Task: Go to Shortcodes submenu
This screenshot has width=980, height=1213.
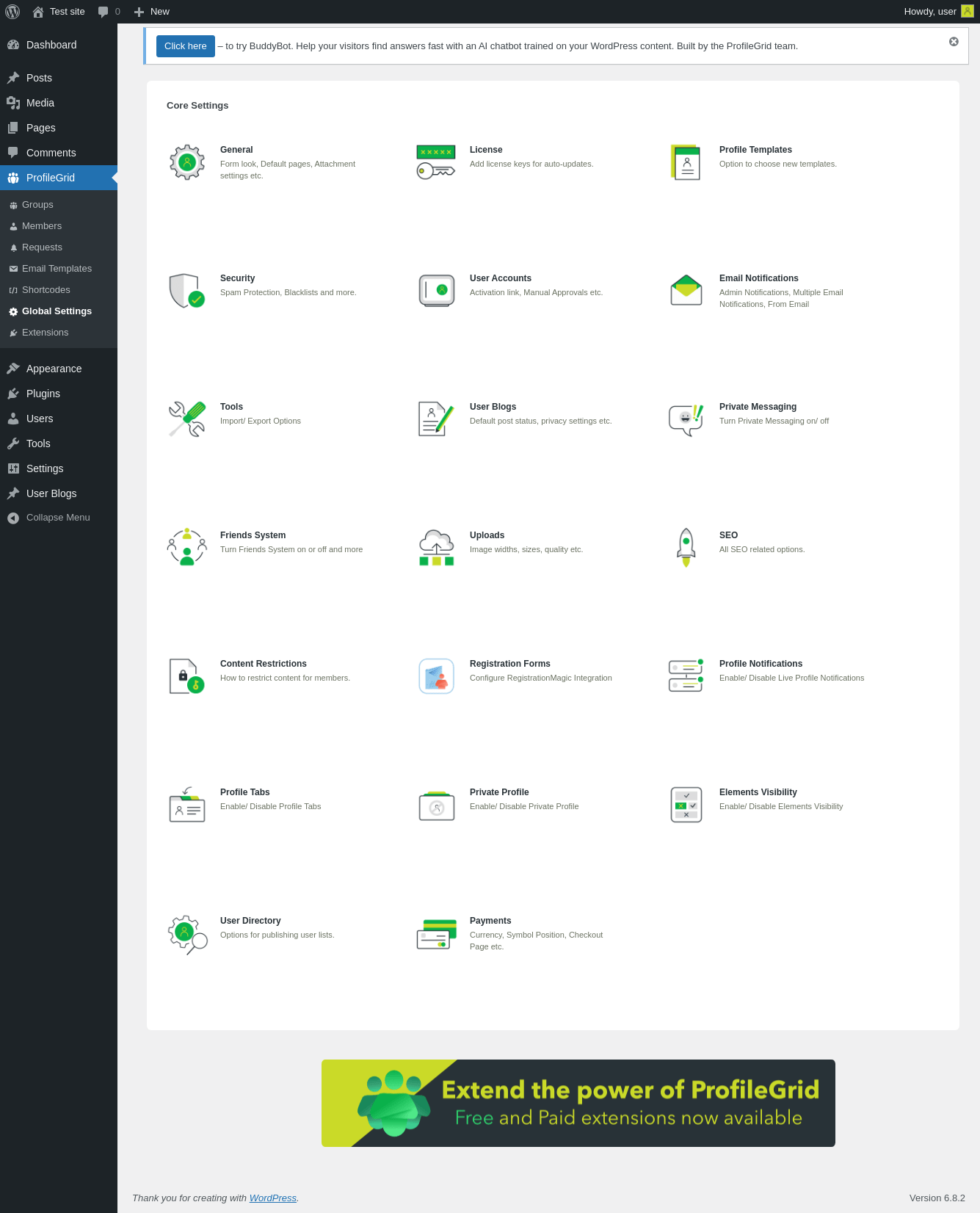Action: [59, 290]
